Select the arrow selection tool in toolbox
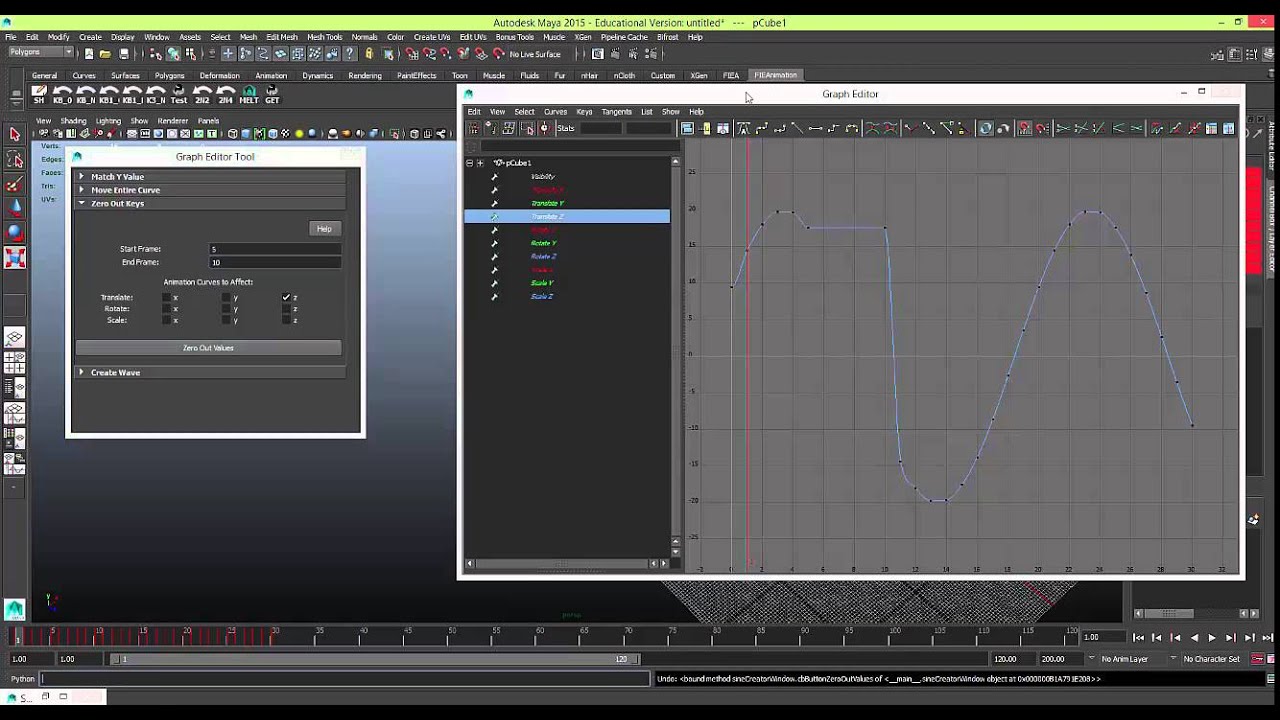 [14, 134]
